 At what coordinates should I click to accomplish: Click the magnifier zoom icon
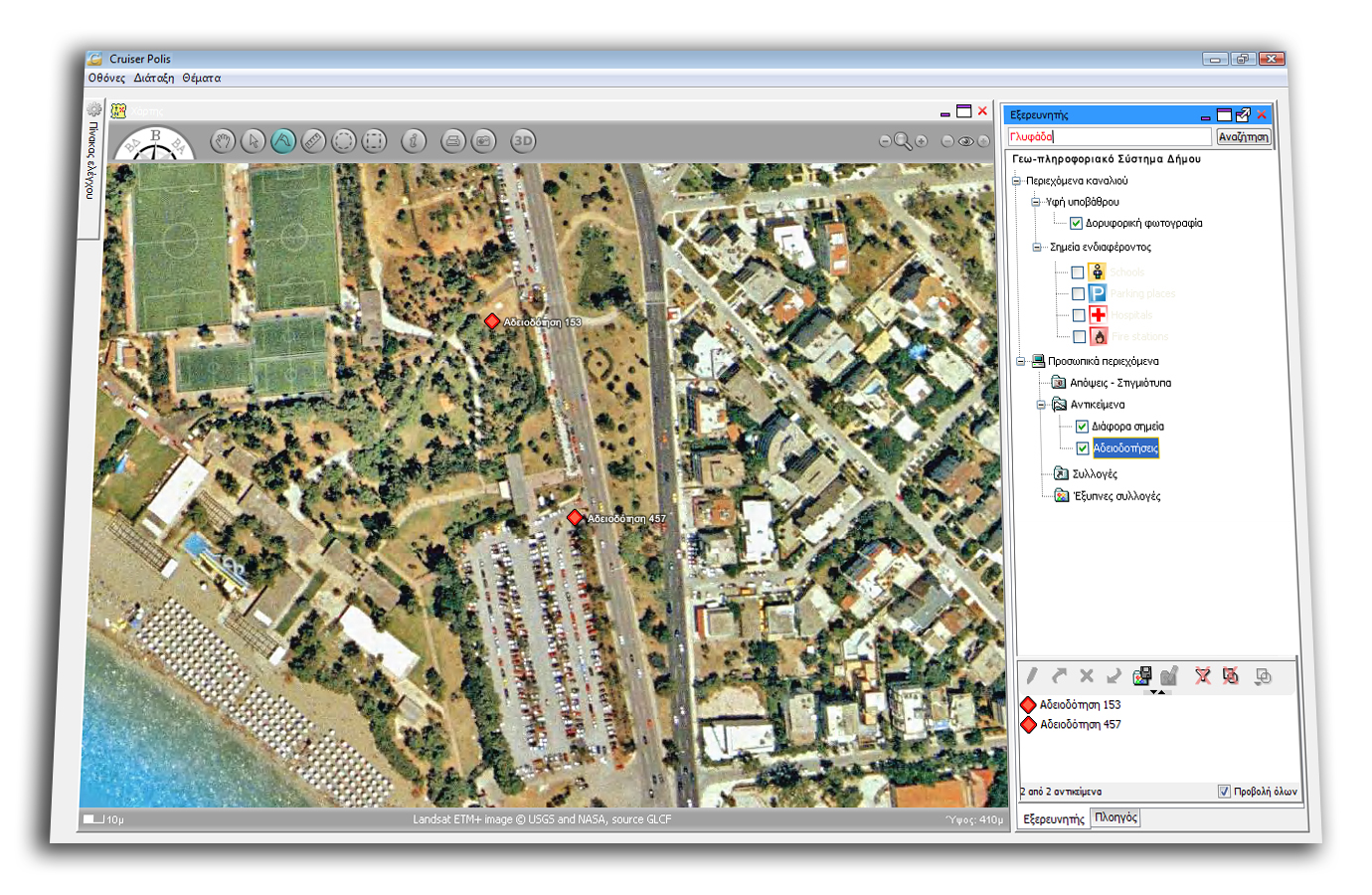coord(903,141)
